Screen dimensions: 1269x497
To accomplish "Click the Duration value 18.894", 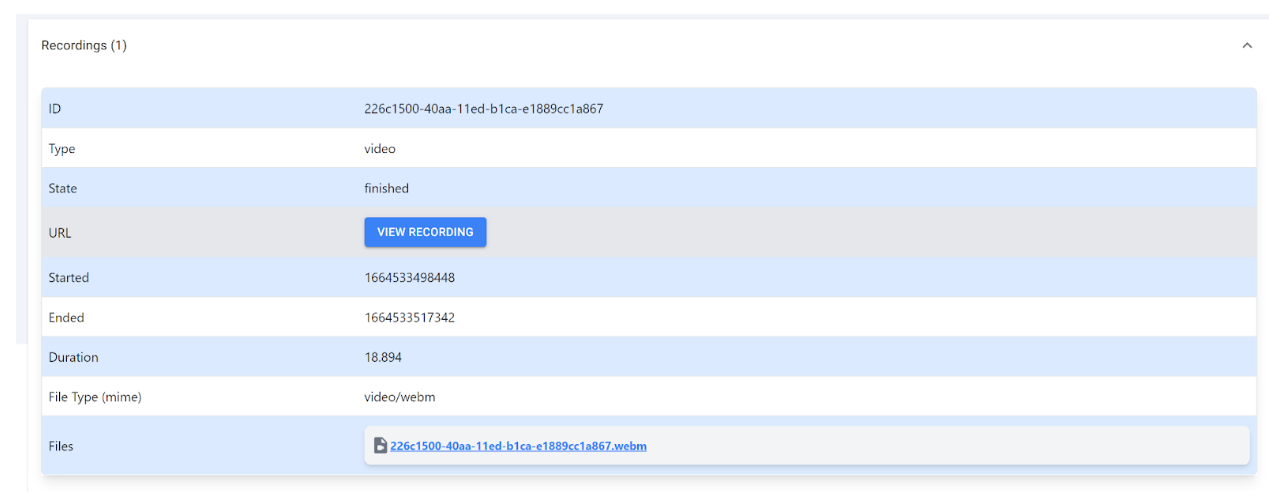I will (383, 357).
